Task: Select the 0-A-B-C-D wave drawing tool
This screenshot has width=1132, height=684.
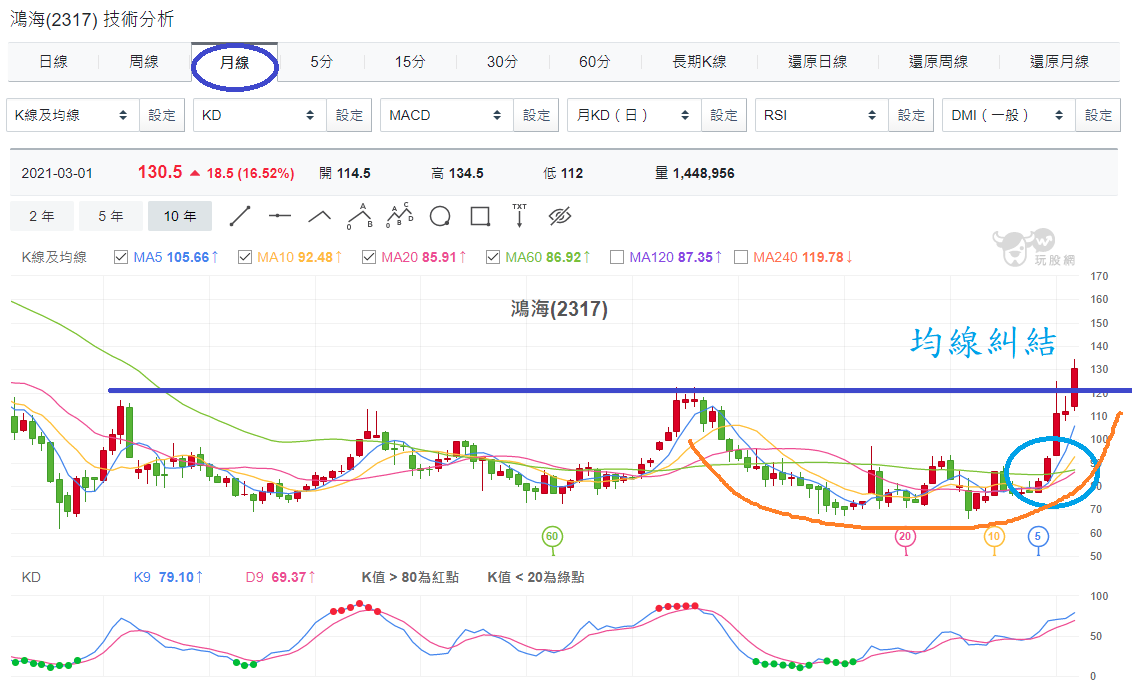Action: point(399,215)
